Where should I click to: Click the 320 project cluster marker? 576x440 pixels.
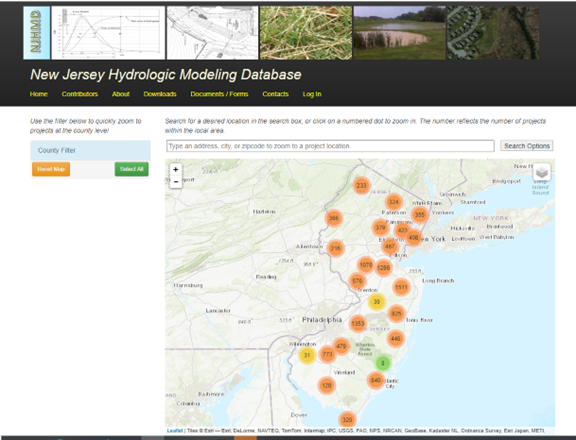pyautogui.click(x=347, y=419)
